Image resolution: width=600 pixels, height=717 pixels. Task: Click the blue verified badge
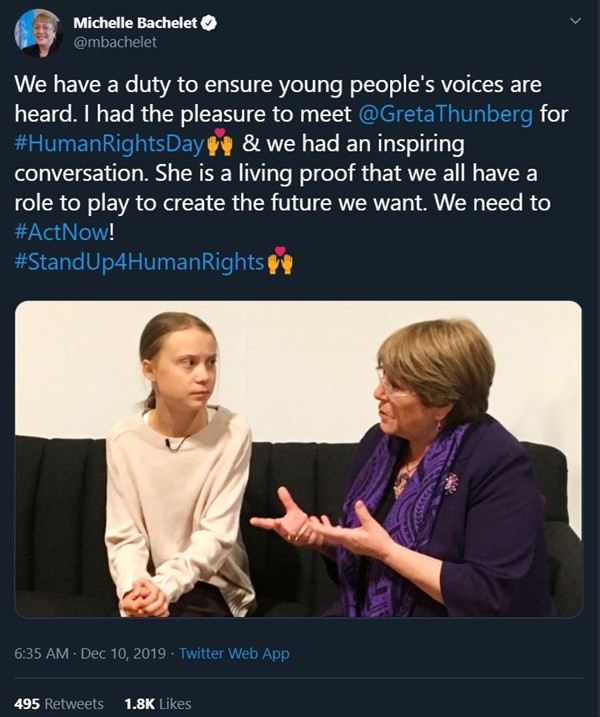click(209, 22)
